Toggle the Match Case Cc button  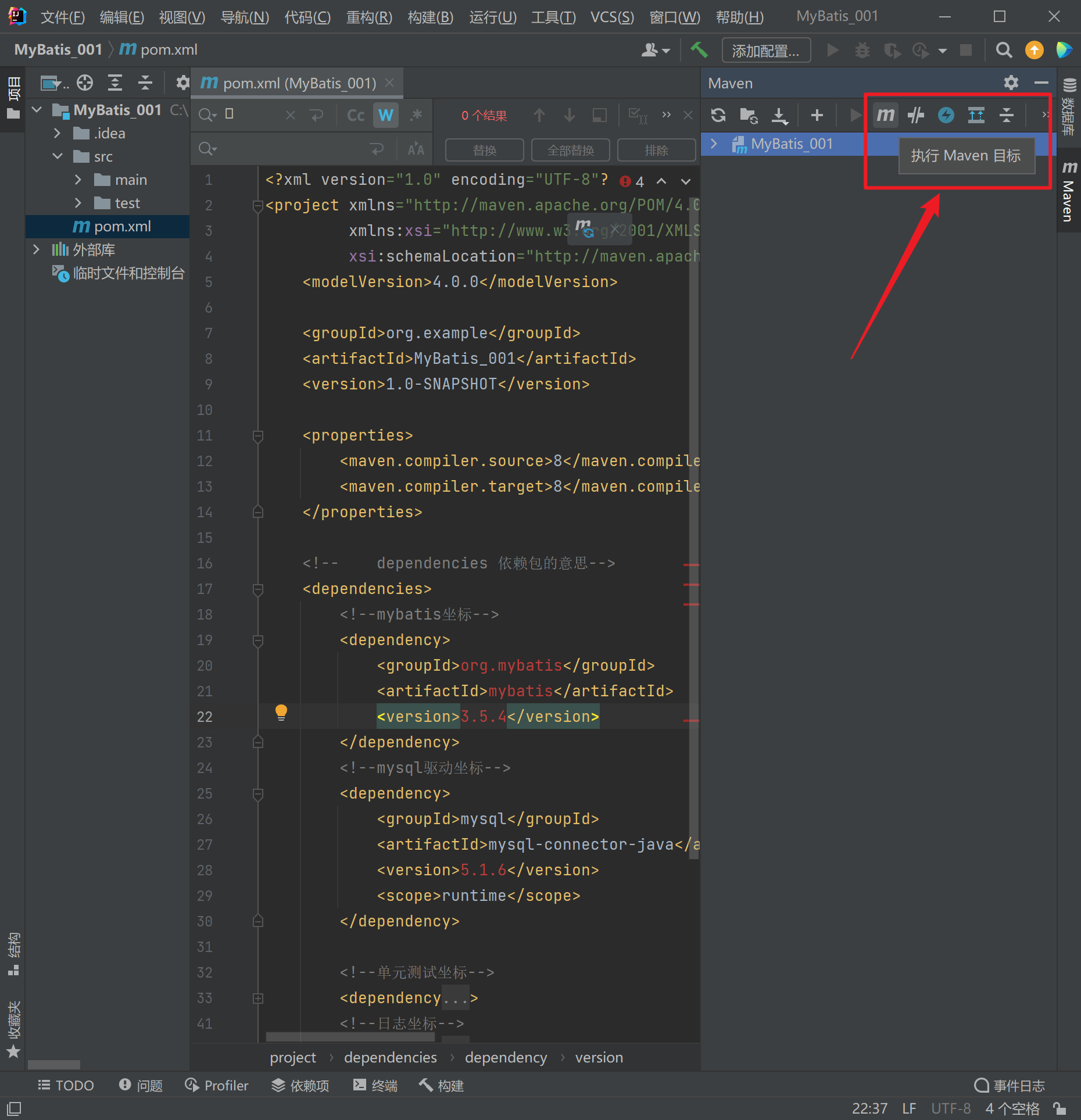pos(356,115)
